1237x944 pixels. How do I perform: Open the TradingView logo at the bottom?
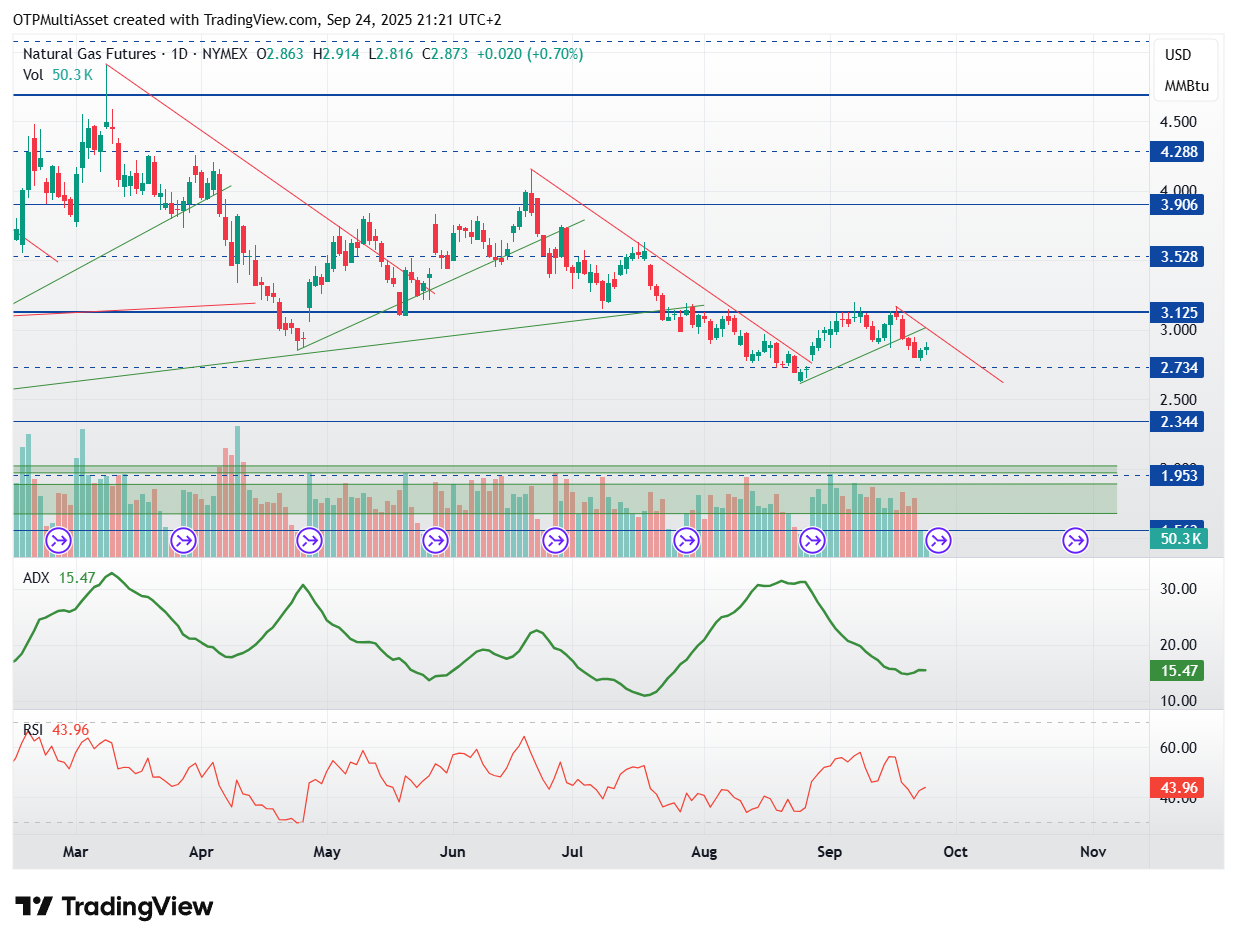pos(115,907)
